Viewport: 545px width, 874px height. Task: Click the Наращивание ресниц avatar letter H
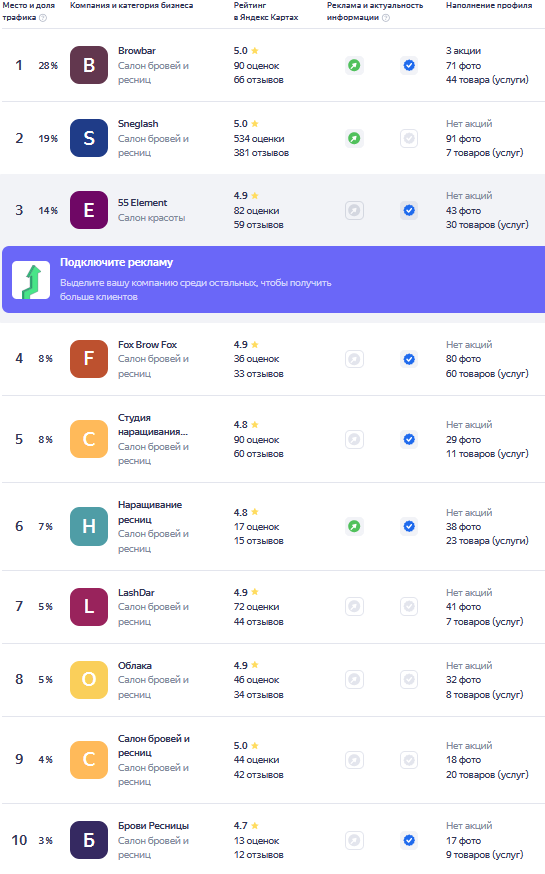(89, 526)
